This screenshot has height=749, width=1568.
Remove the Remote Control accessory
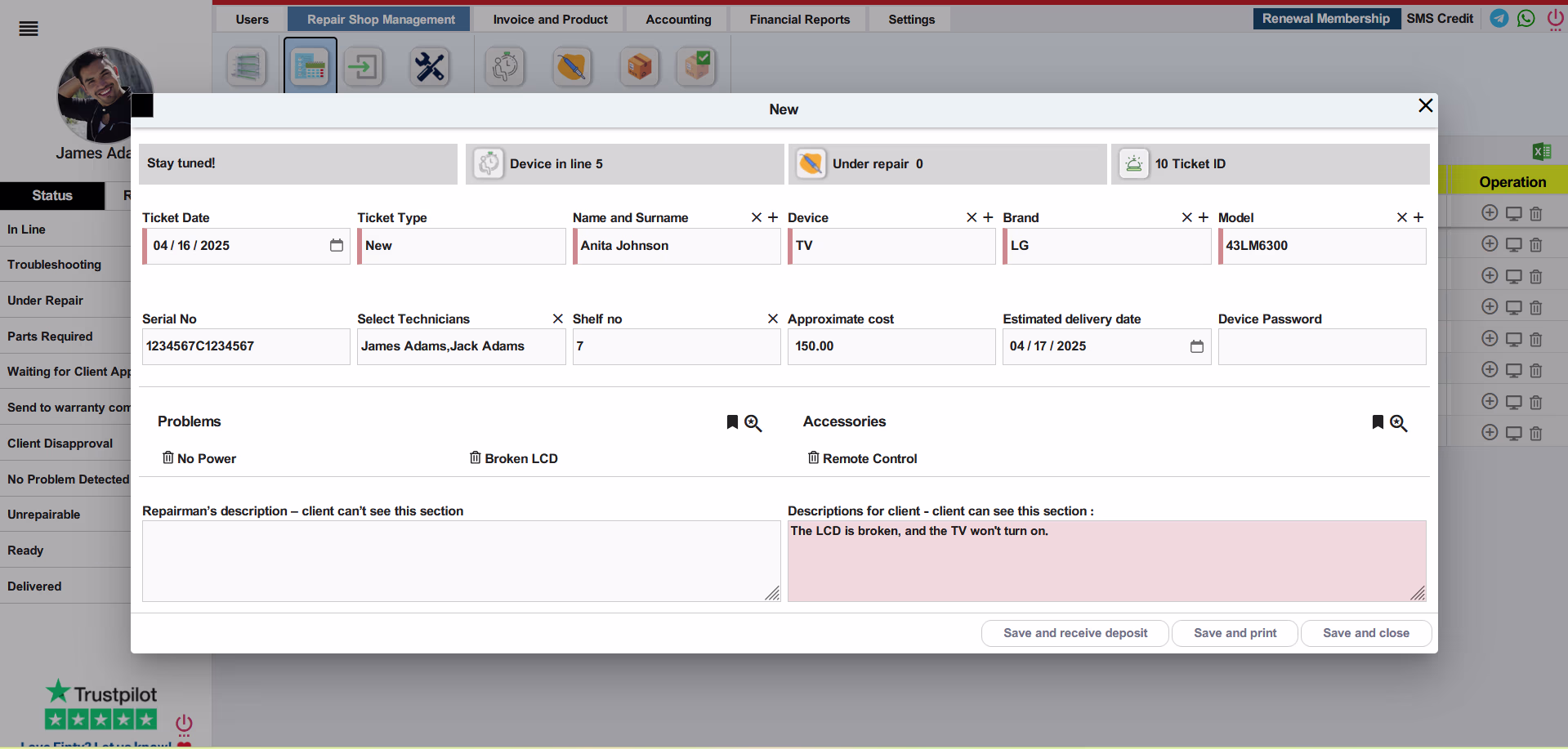tap(814, 457)
